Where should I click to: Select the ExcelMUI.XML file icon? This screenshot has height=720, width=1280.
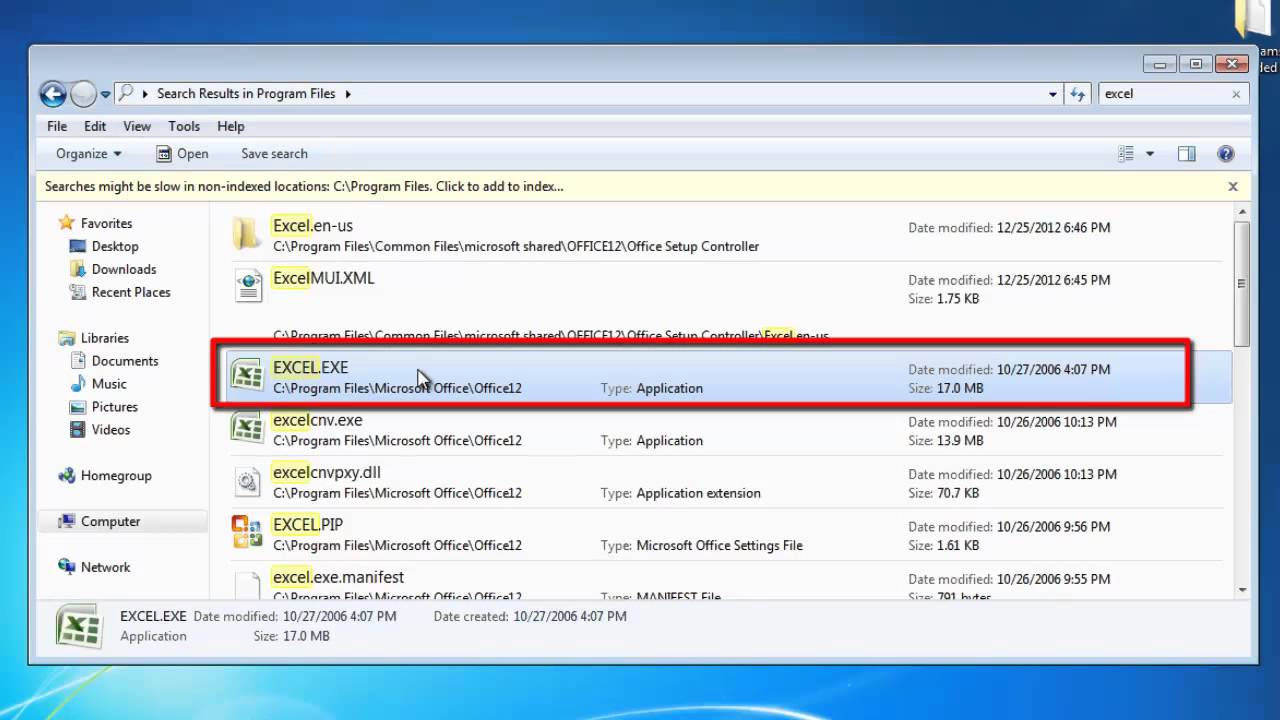tap(248, 285)
